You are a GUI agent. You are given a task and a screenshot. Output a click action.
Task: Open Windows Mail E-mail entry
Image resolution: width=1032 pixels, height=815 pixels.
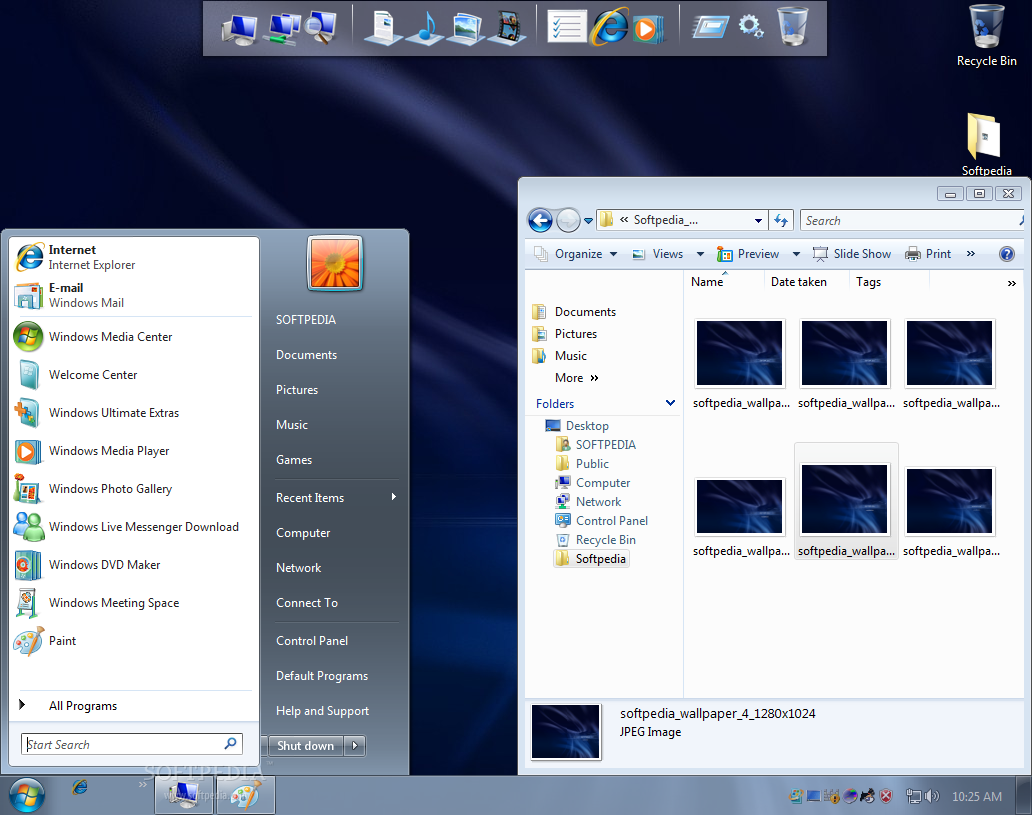(x=132, y=295)
